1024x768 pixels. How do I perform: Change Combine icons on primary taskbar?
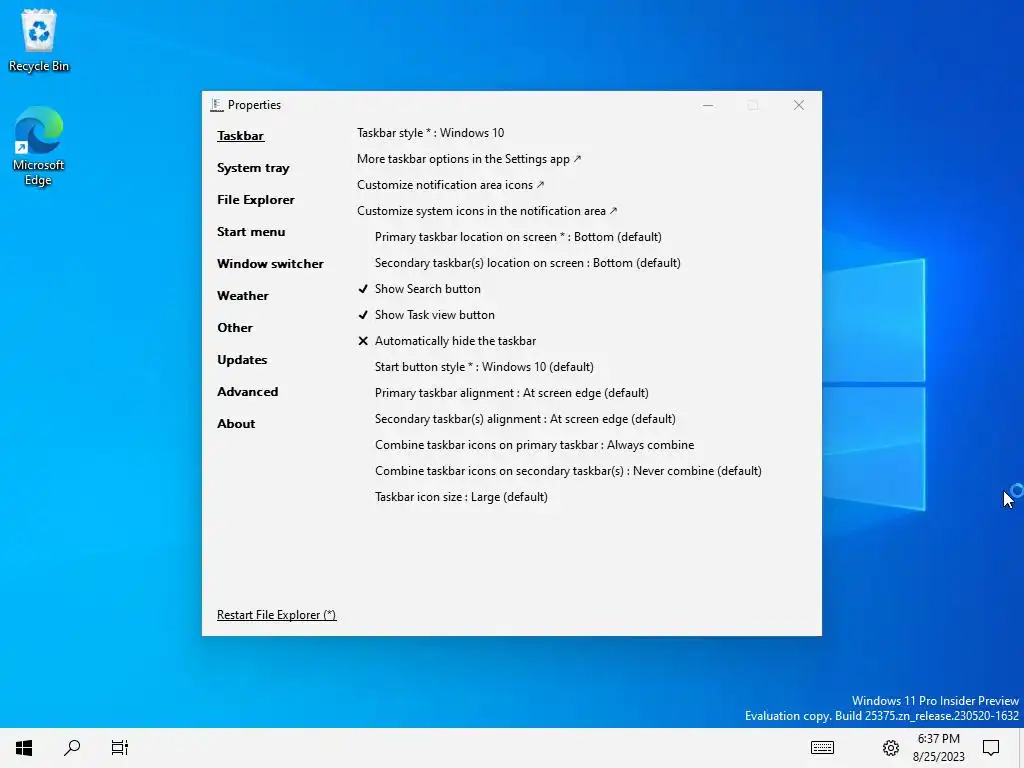click(534, 445)
